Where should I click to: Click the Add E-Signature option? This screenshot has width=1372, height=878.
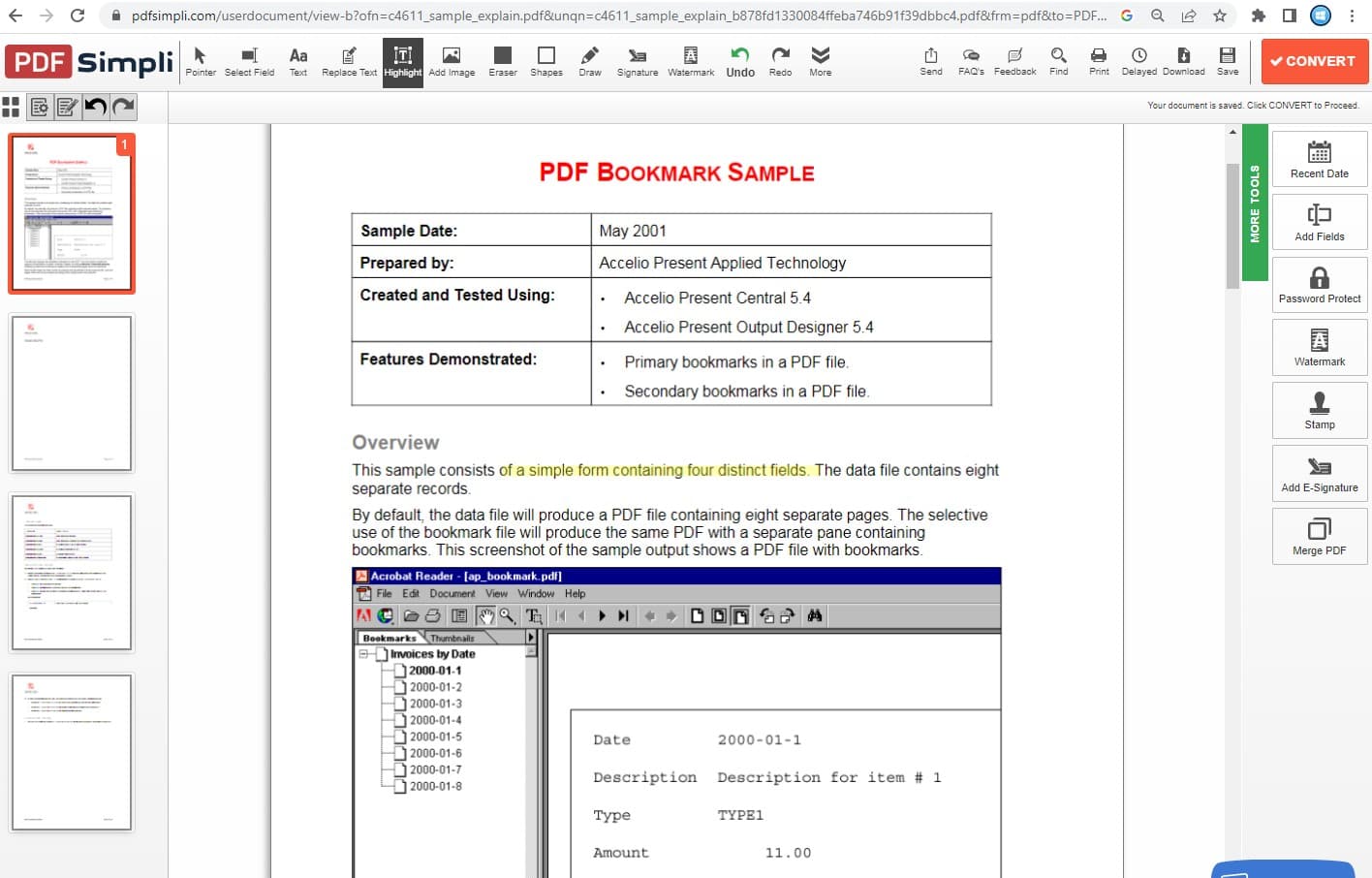[x=1319, y=473]
